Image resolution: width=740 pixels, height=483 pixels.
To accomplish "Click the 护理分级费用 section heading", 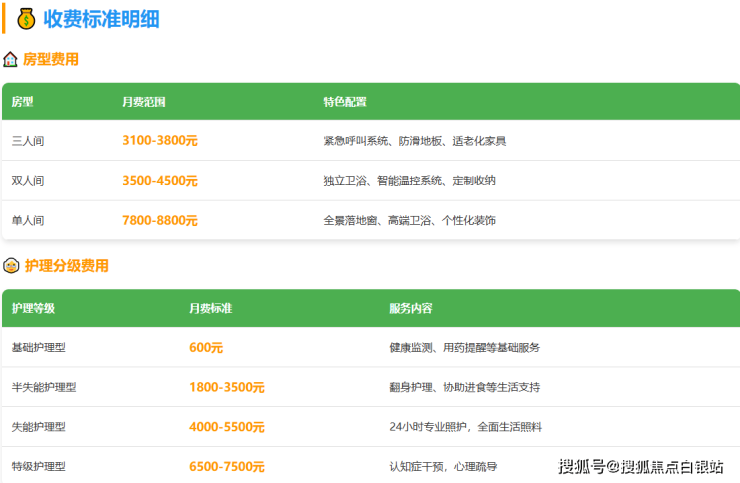I will (x=66, y=266).
